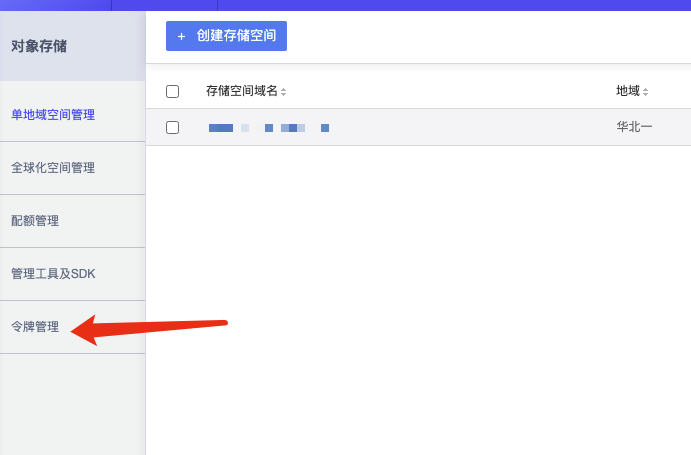
Task: Open 全球化空间管理 from the sidebar
Action: coord(53,167)
